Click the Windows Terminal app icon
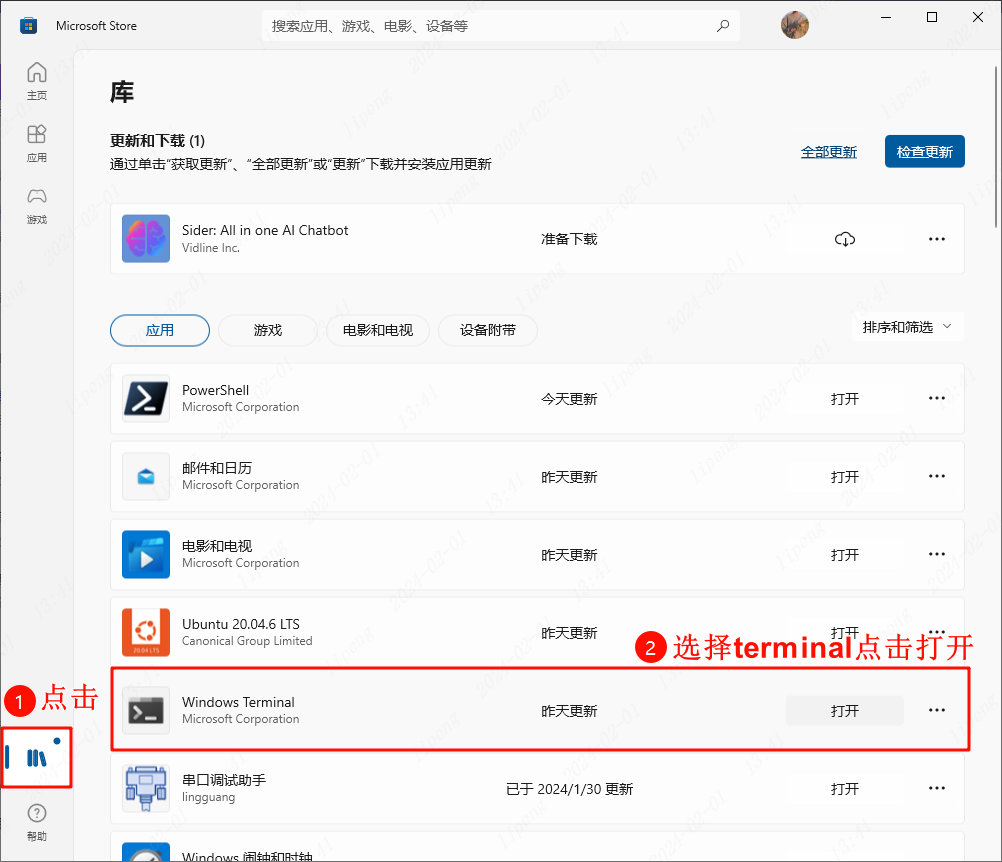This screenshot has height=862, width=1002. click(x=146, y=710)
